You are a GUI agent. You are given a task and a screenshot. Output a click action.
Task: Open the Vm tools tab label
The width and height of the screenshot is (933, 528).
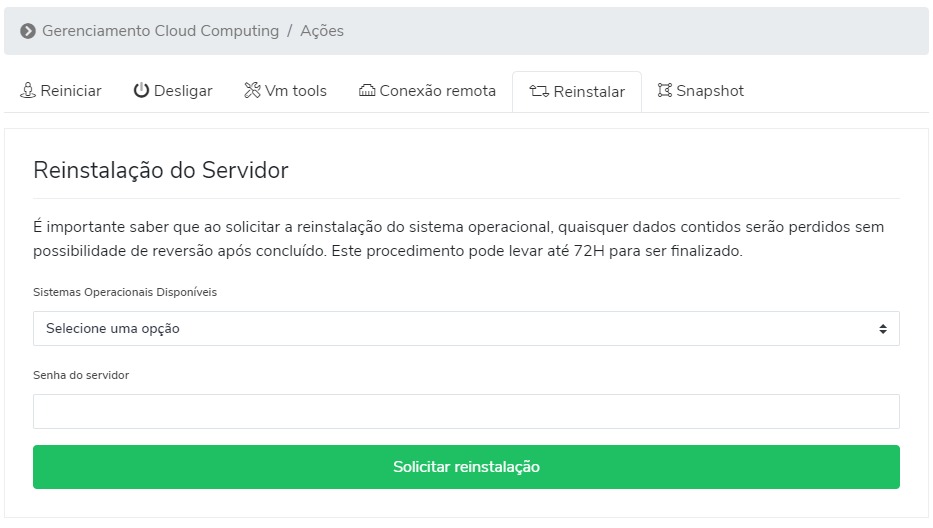296,90
